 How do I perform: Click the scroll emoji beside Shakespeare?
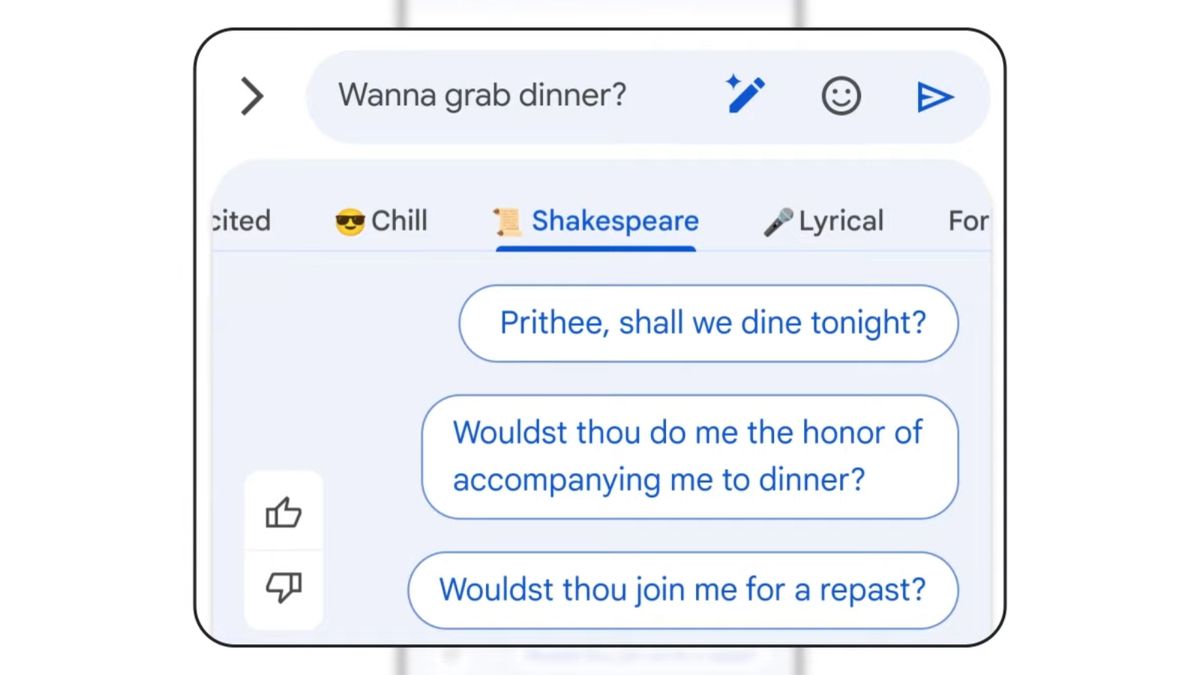coord(510,220)
